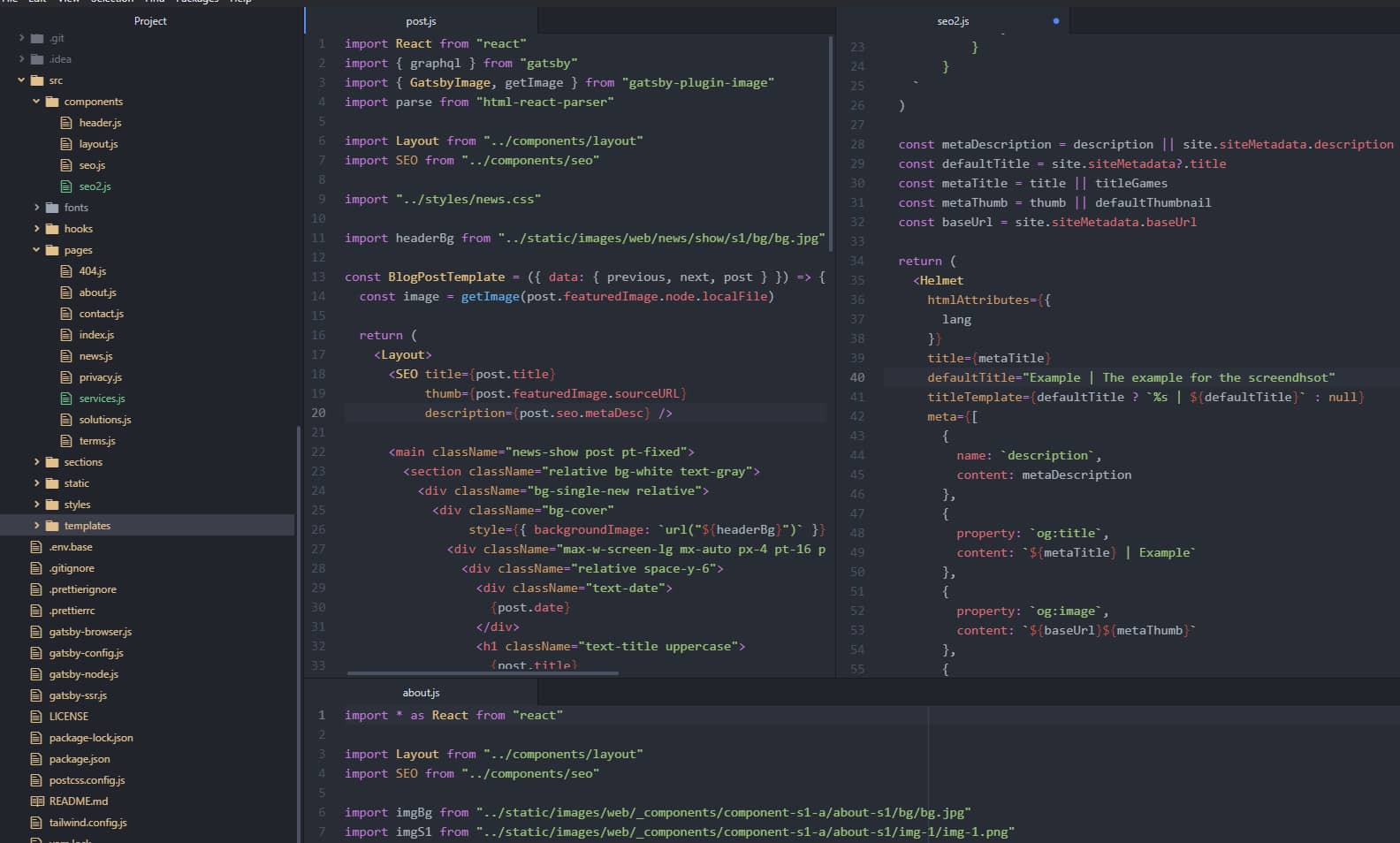Expand the styles folder chevron
The image size is (1400, 843).
(x=36, y=505)
